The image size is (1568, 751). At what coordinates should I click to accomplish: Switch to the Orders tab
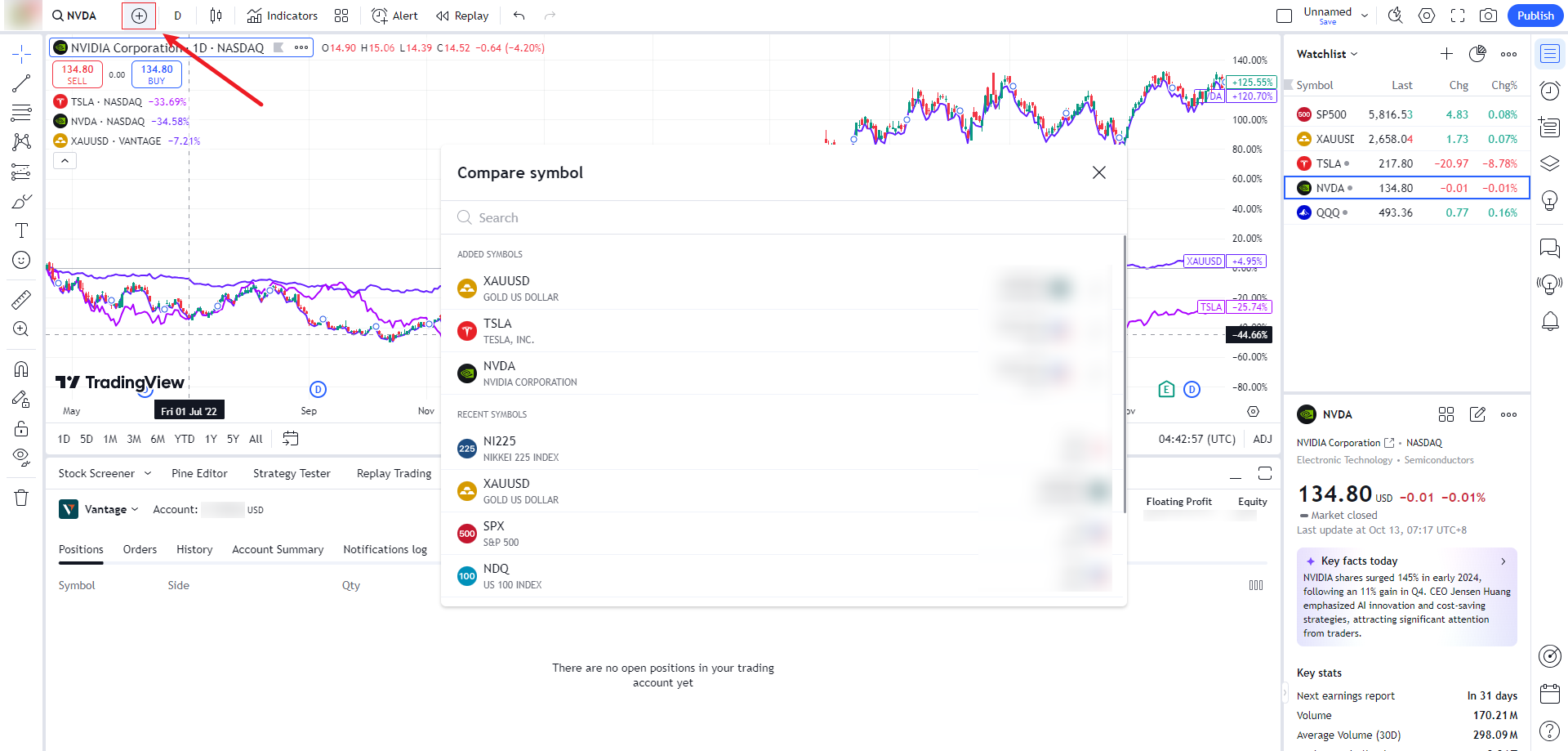click(x=140, y=549)
